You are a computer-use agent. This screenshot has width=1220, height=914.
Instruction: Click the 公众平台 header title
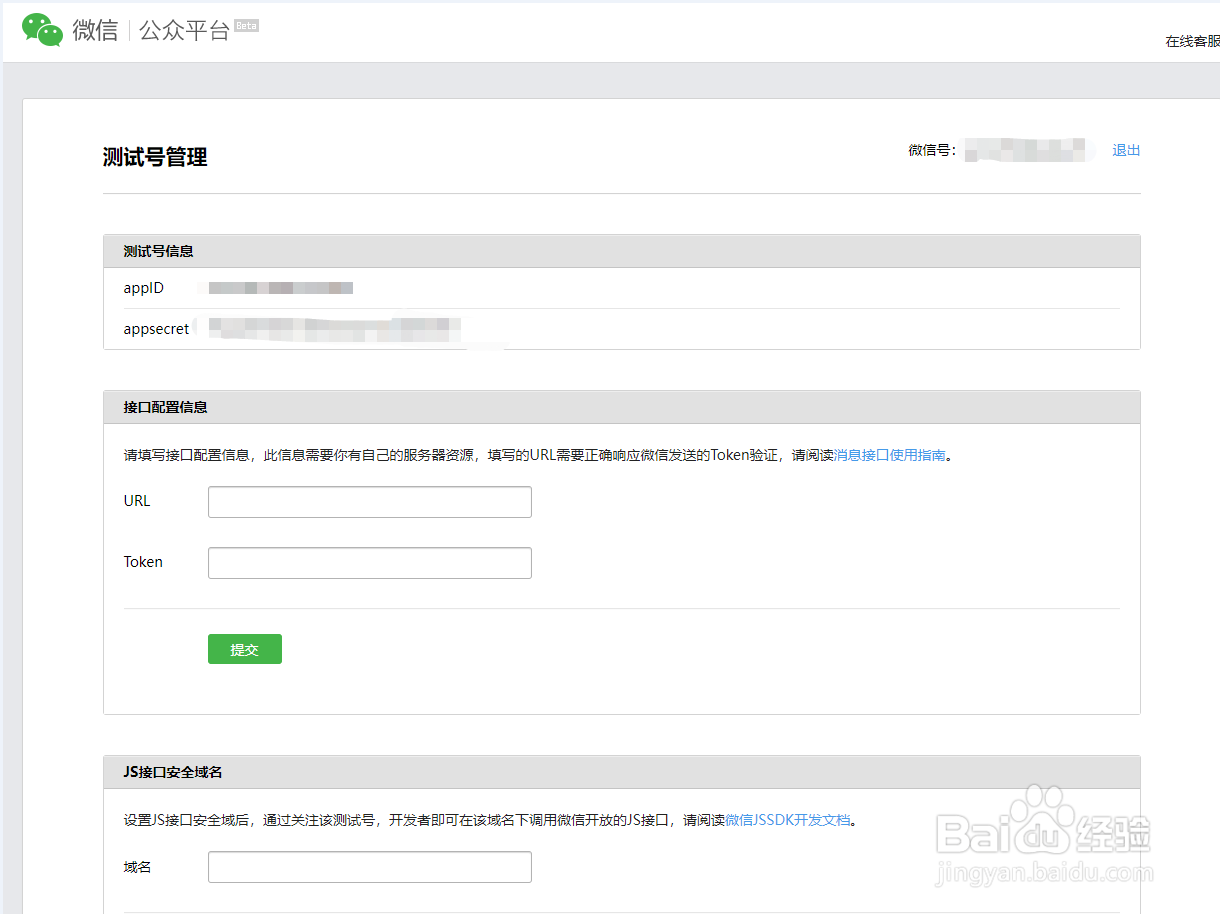[x=184, y=30]
